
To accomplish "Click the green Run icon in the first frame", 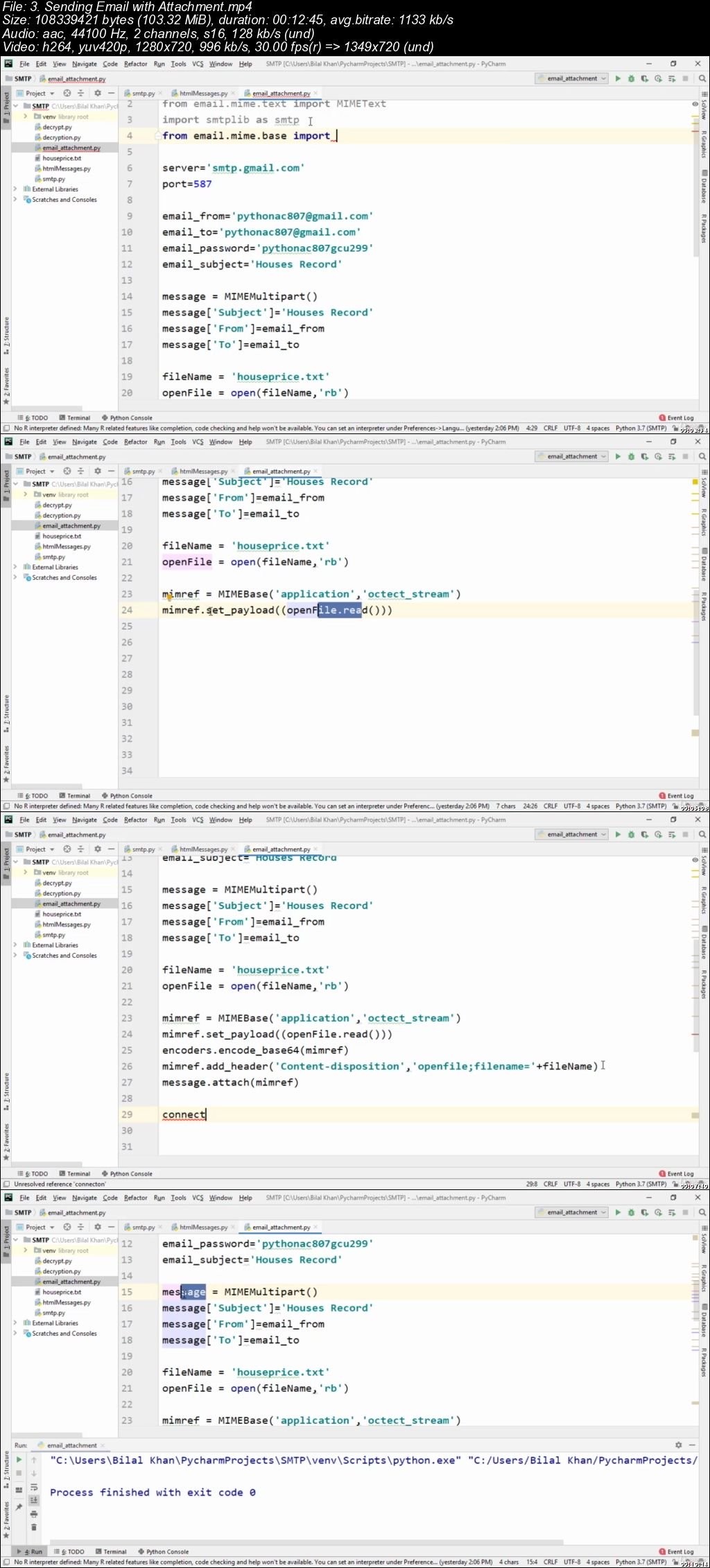I will 618,78.
